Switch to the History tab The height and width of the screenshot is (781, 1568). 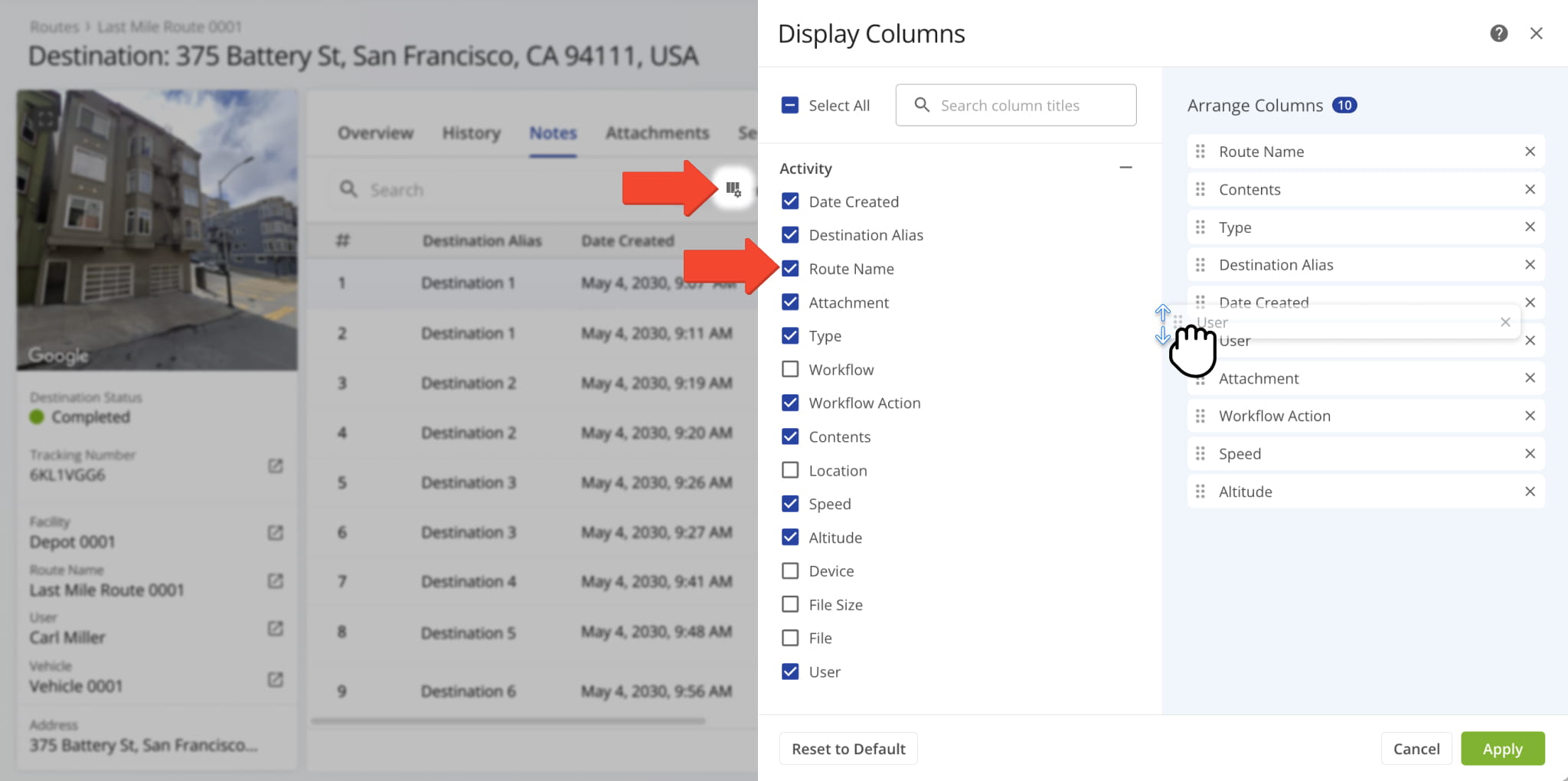(x=471, y=133)
